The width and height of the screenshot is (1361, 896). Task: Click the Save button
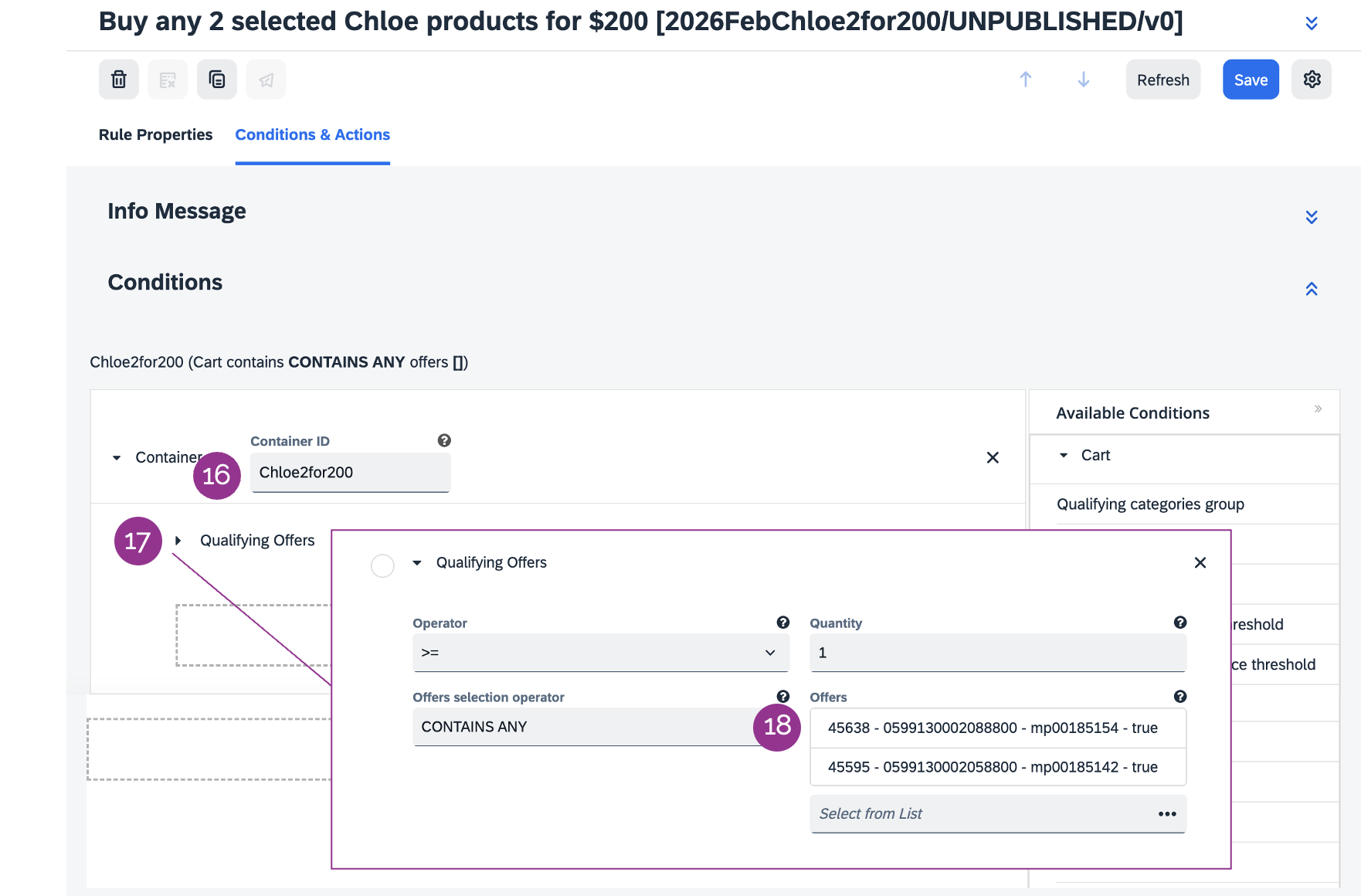(1251, 80)
